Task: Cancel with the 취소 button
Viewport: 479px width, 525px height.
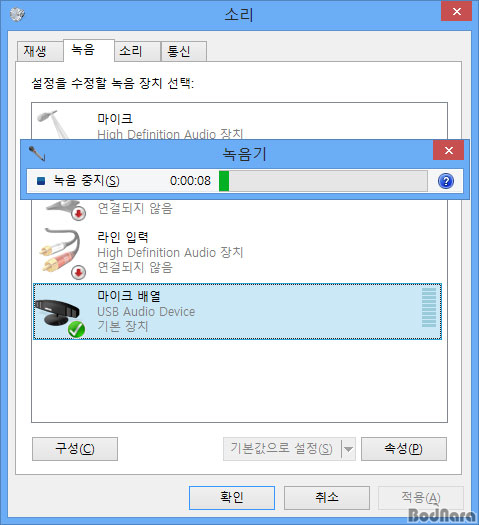Action: click(327, 498)
